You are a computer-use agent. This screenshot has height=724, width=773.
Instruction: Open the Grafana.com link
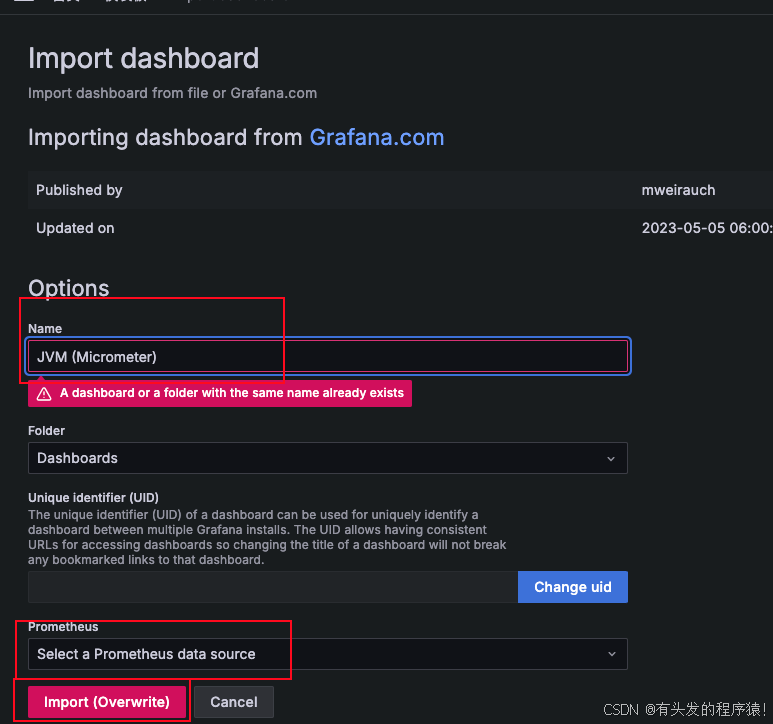pos(377,138)
